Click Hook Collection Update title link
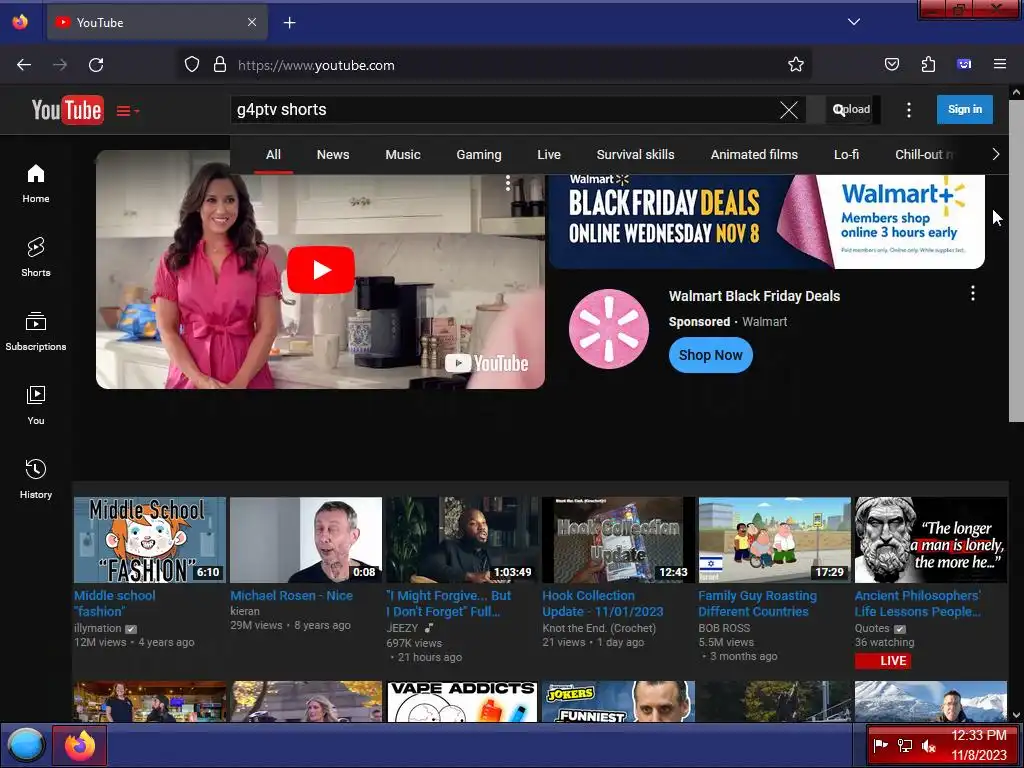Screen dimensions: 1024x768 coord(603,603)
